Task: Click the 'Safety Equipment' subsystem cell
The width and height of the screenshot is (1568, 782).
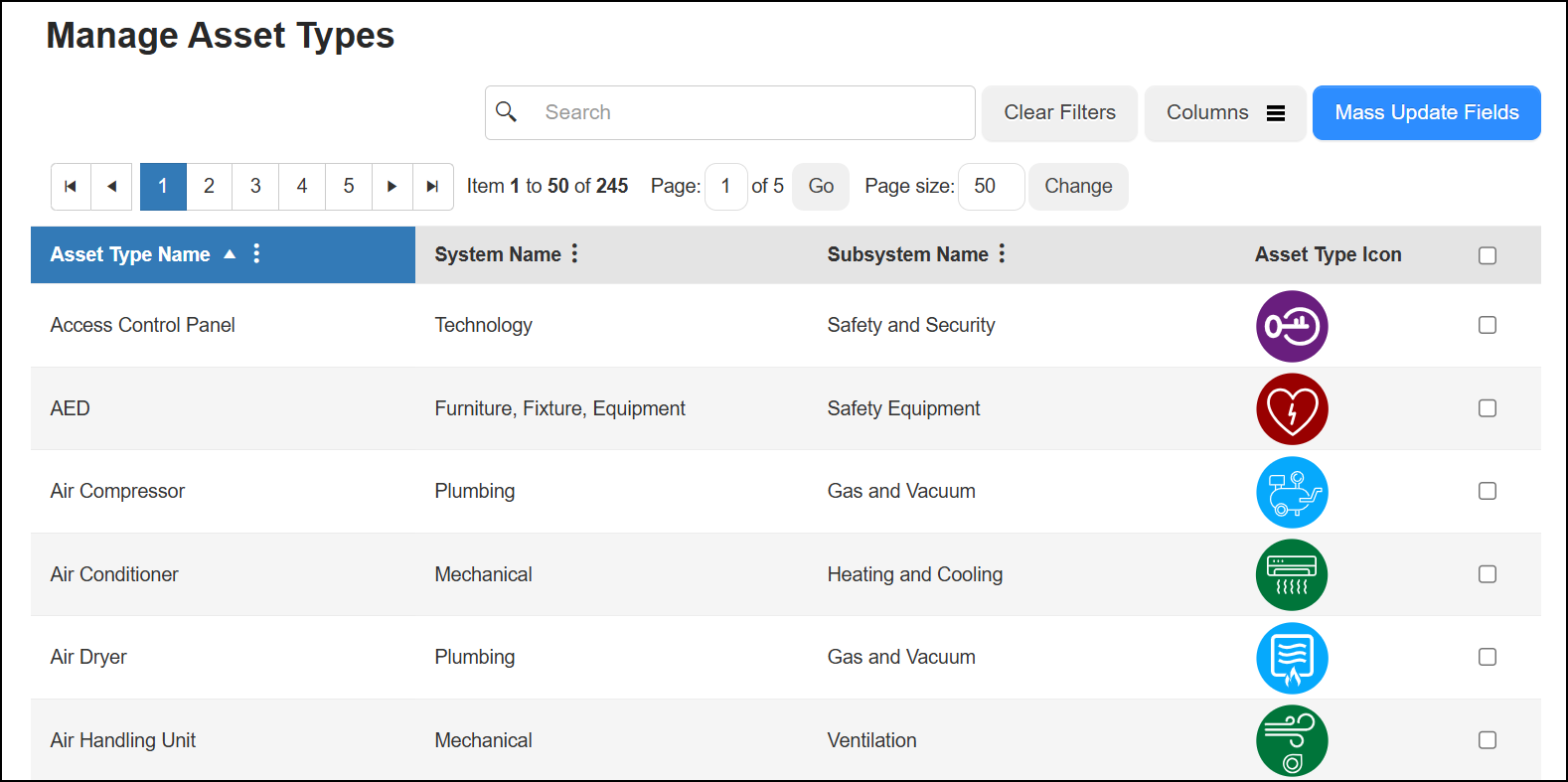Action: (x=903, y=408)
